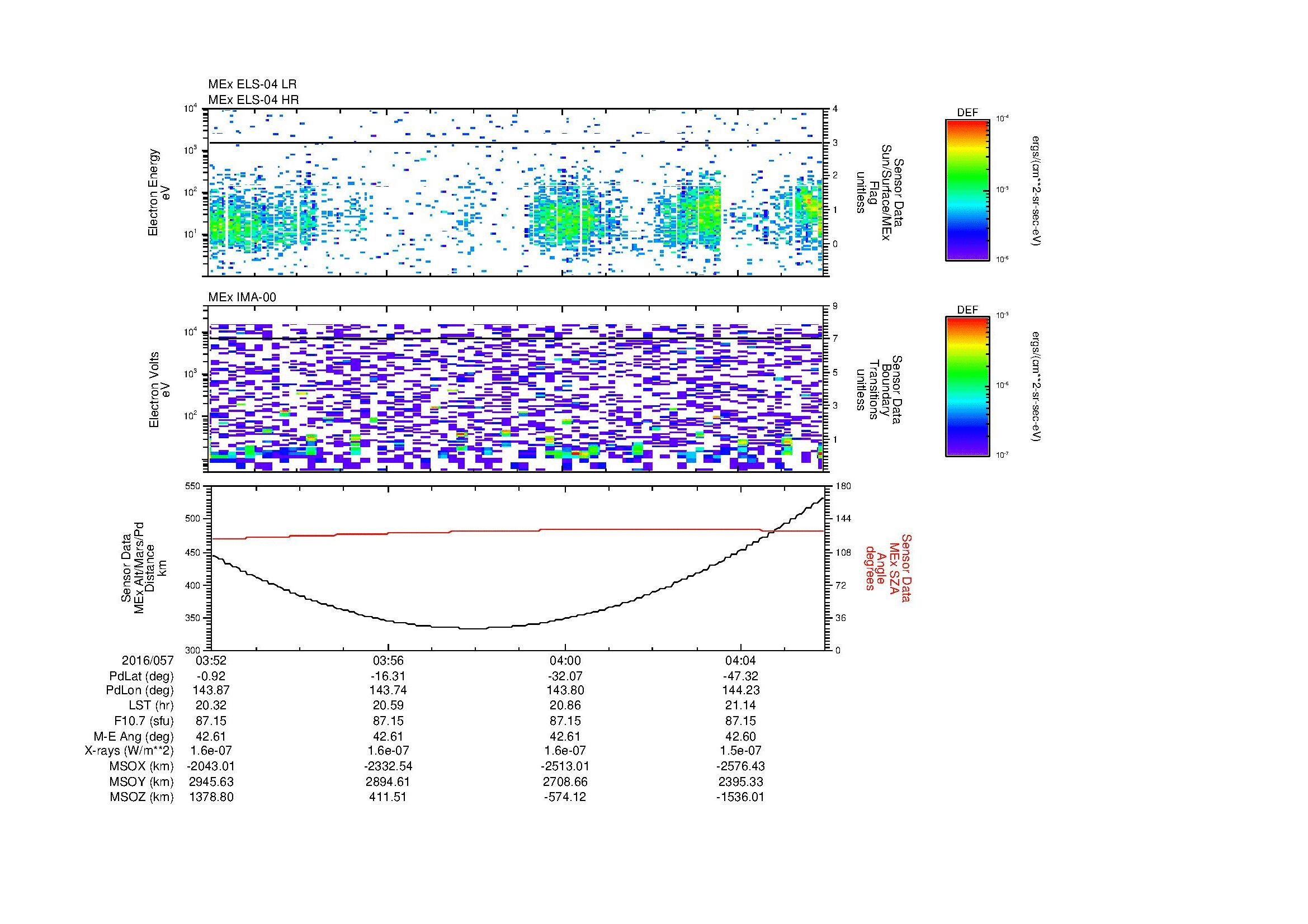Screen dimensions: 1308x924
Task: Click the 'MEx ELS-04 LR' panel title
Action: 252,84
